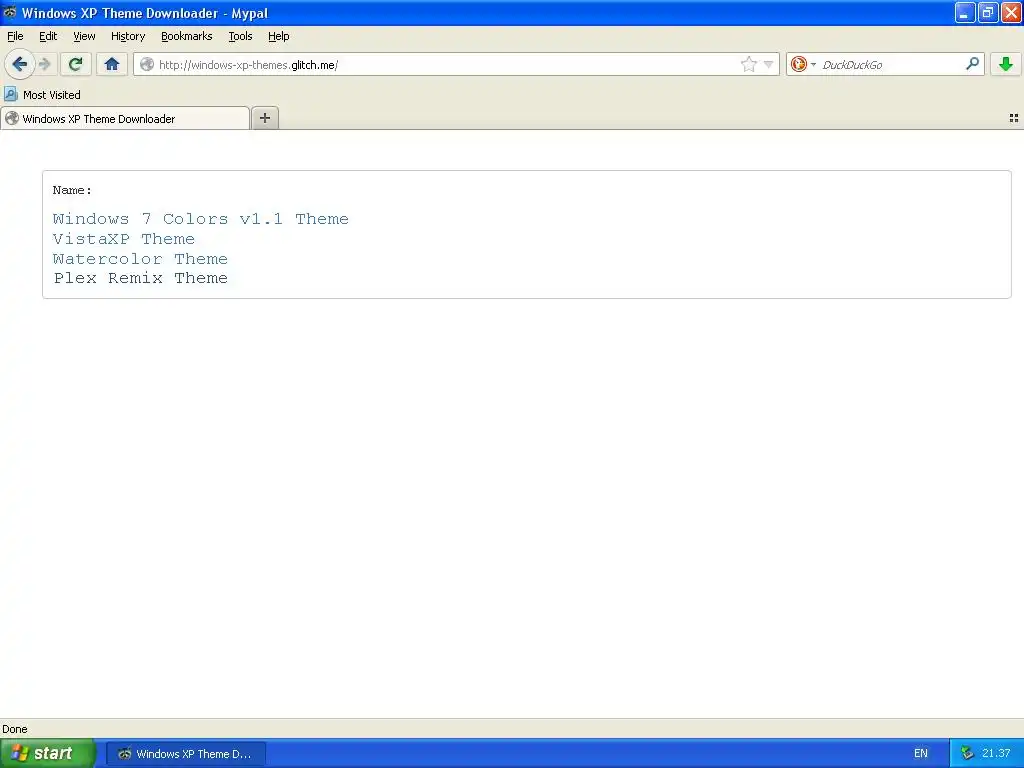Open the Edit menu
Screen dimensions: 1024x768
tap(48, 36)
